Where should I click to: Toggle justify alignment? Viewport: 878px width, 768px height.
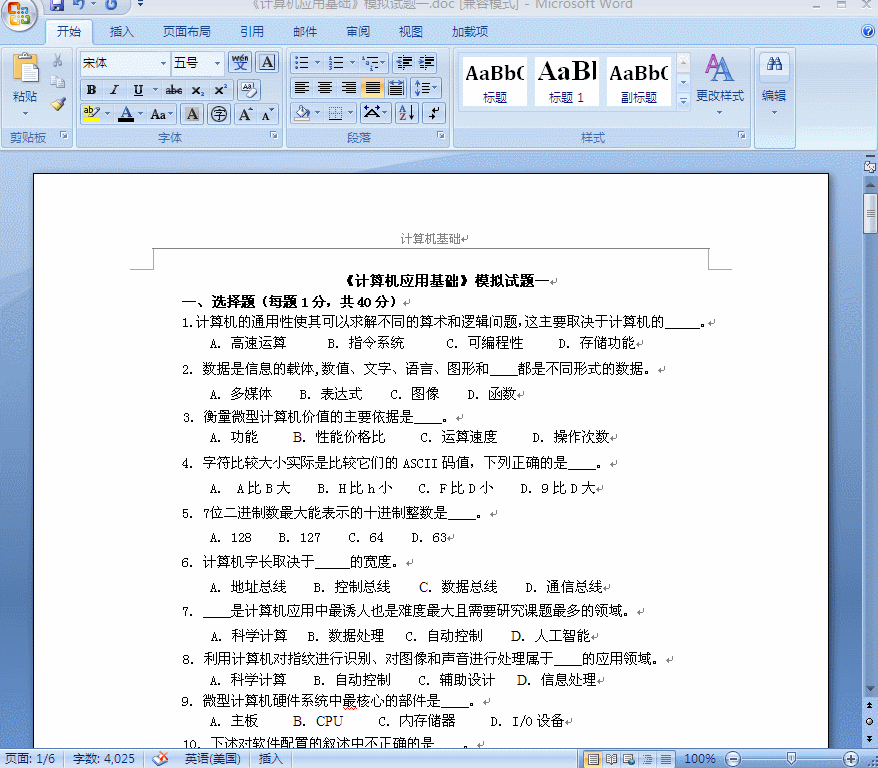[372, 88]
